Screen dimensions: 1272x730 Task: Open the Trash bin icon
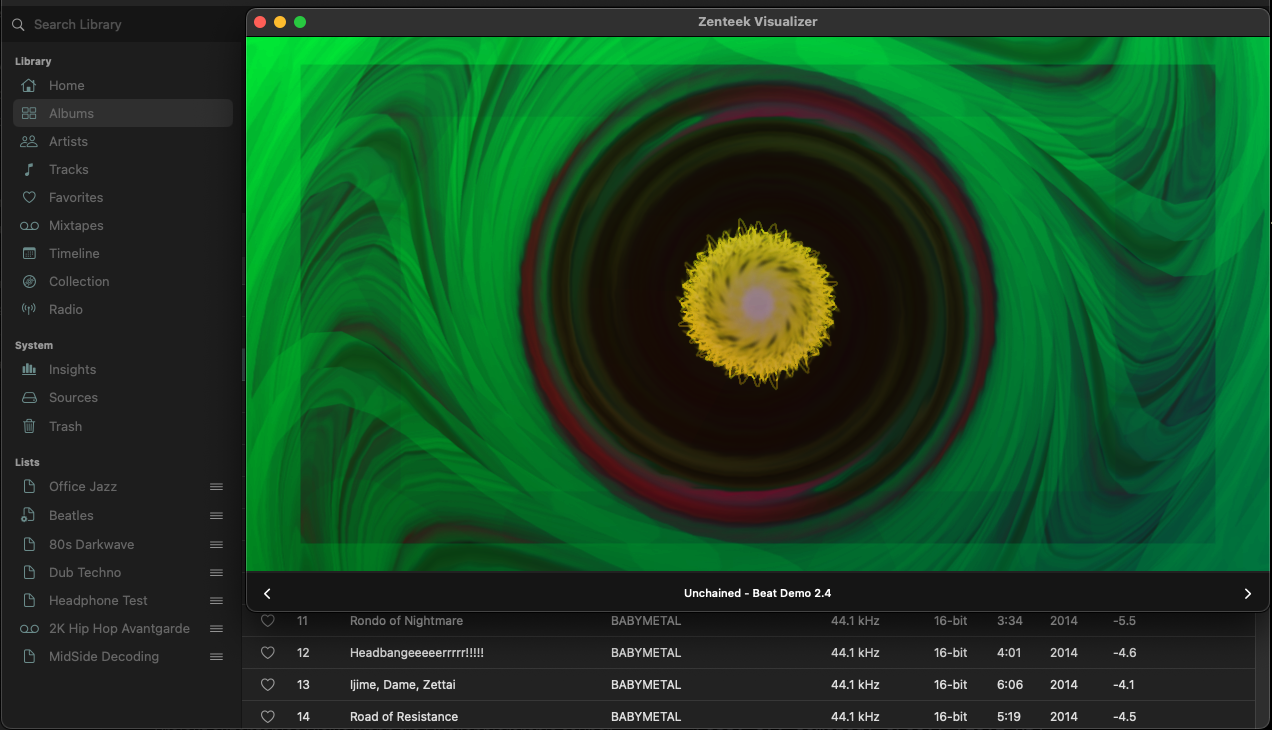29,426
